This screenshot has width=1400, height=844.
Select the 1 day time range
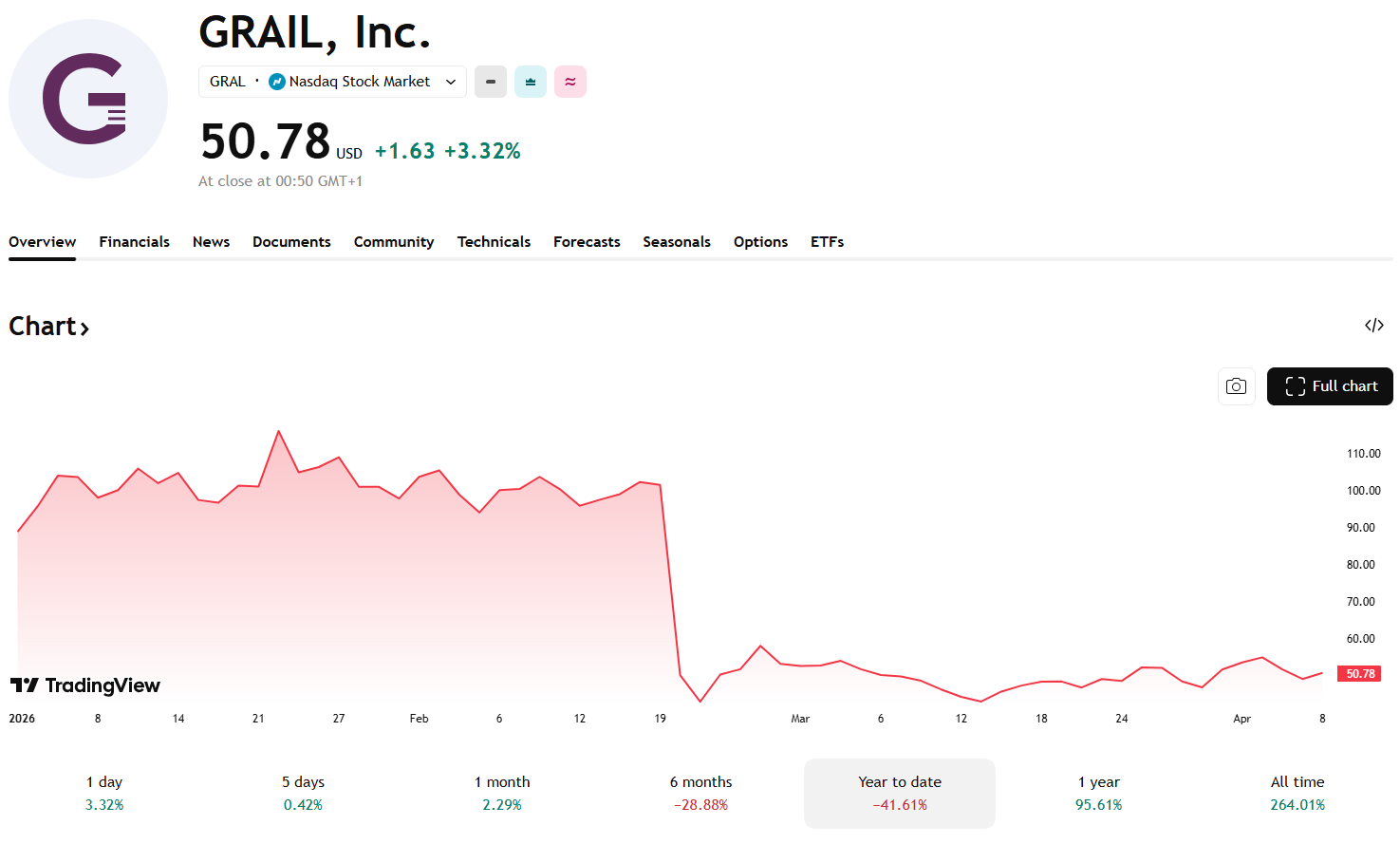point(104,793)
